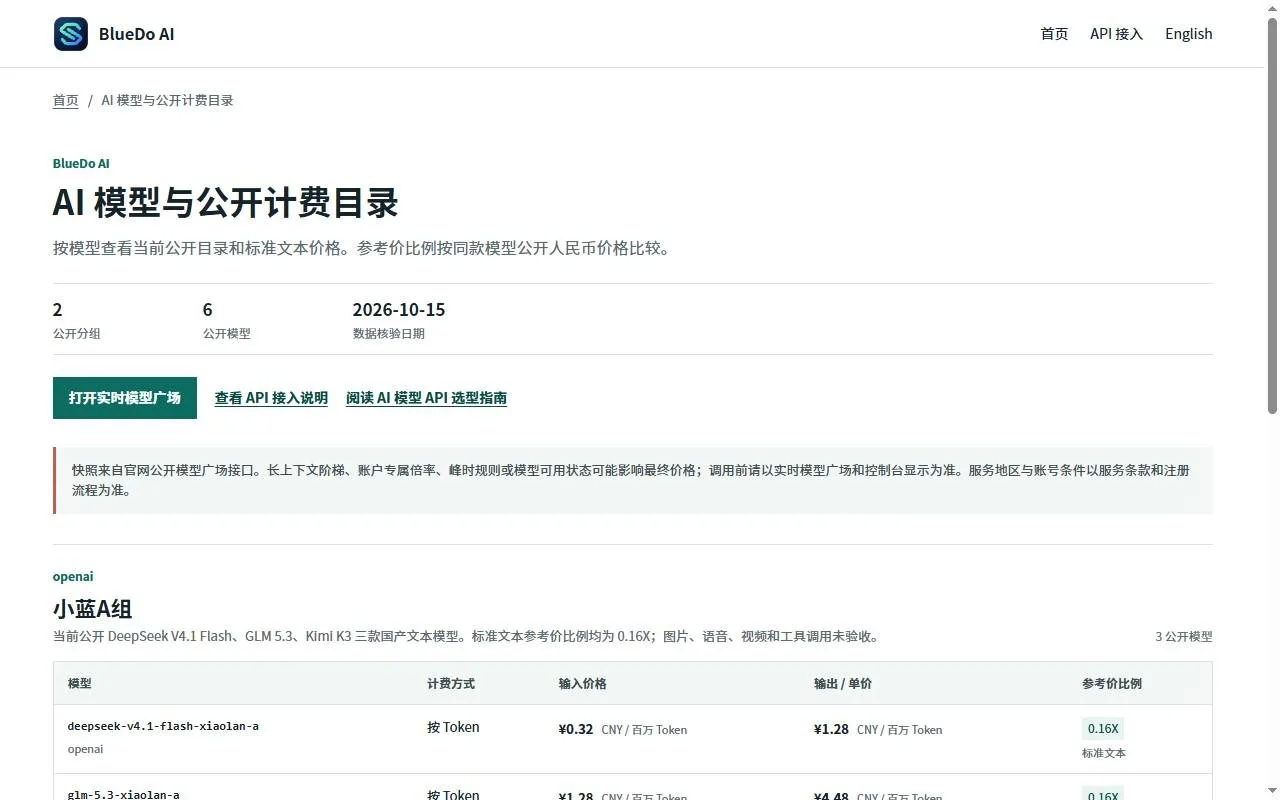This screenshot has width=1280, height=800.
Task: Click the ¥0.32 input price value
Action: 576,729
